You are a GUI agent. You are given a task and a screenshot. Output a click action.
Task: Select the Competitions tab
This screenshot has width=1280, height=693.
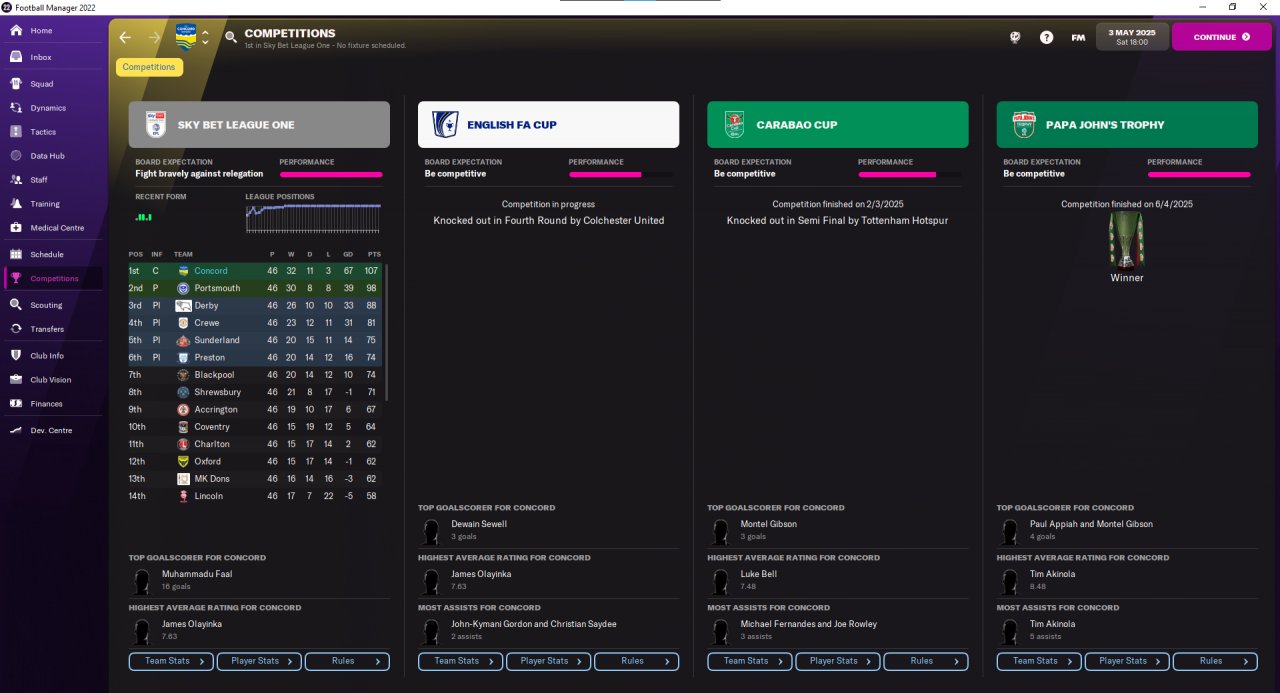149,67
